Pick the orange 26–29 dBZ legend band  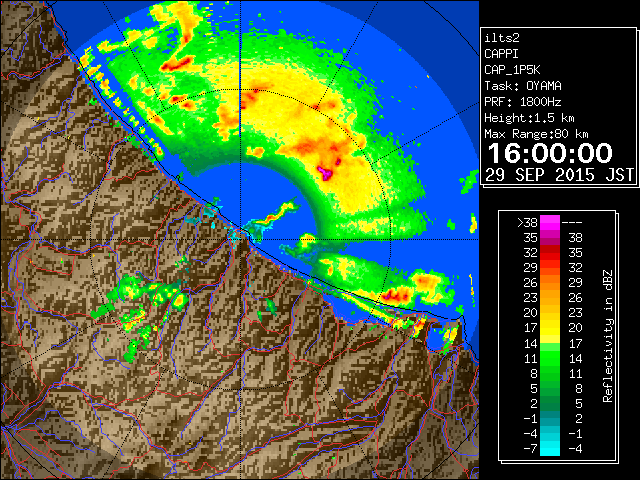(550, 283)
